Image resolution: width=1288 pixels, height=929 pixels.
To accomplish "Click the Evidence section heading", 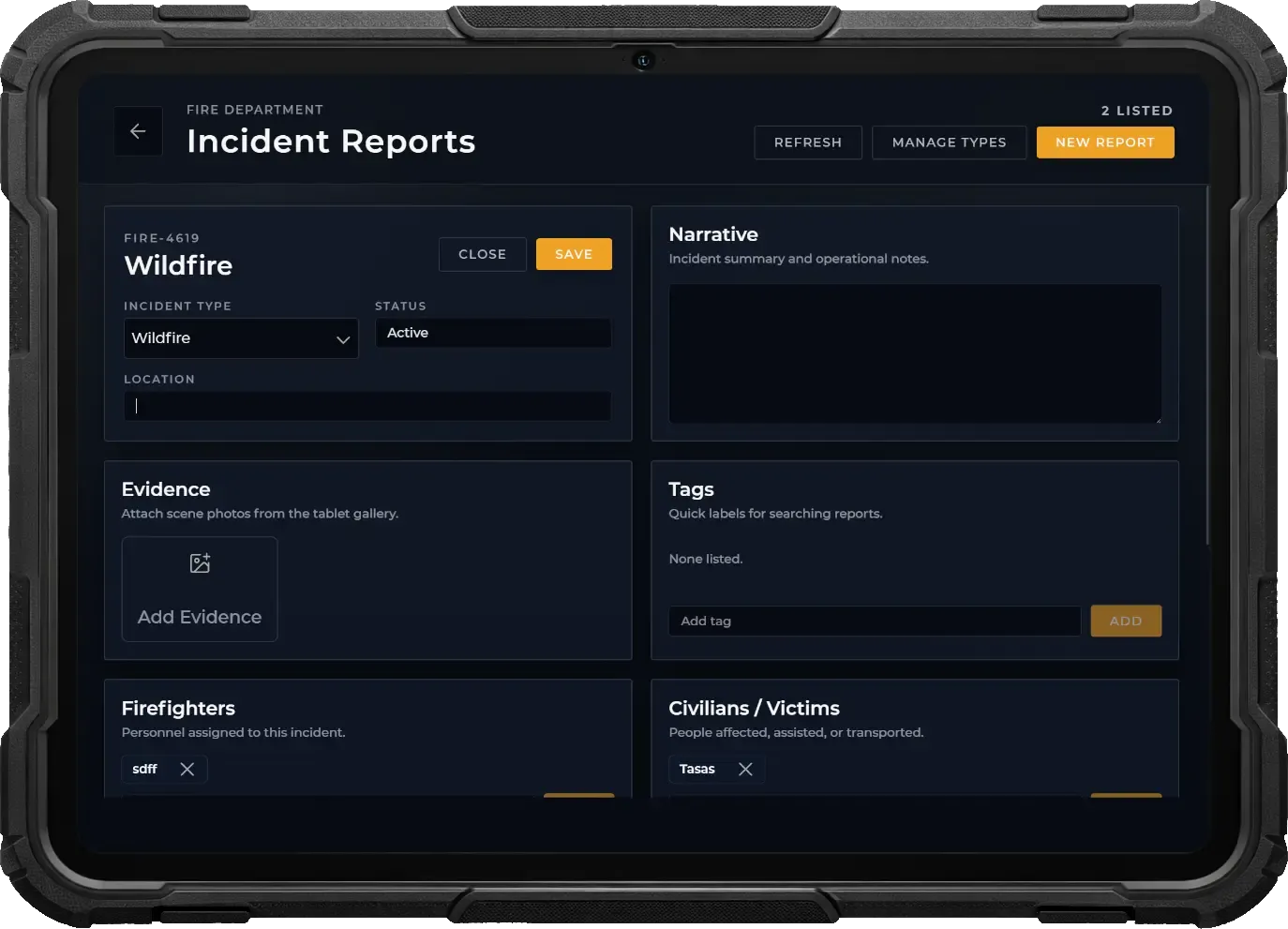I will [166, 489].
